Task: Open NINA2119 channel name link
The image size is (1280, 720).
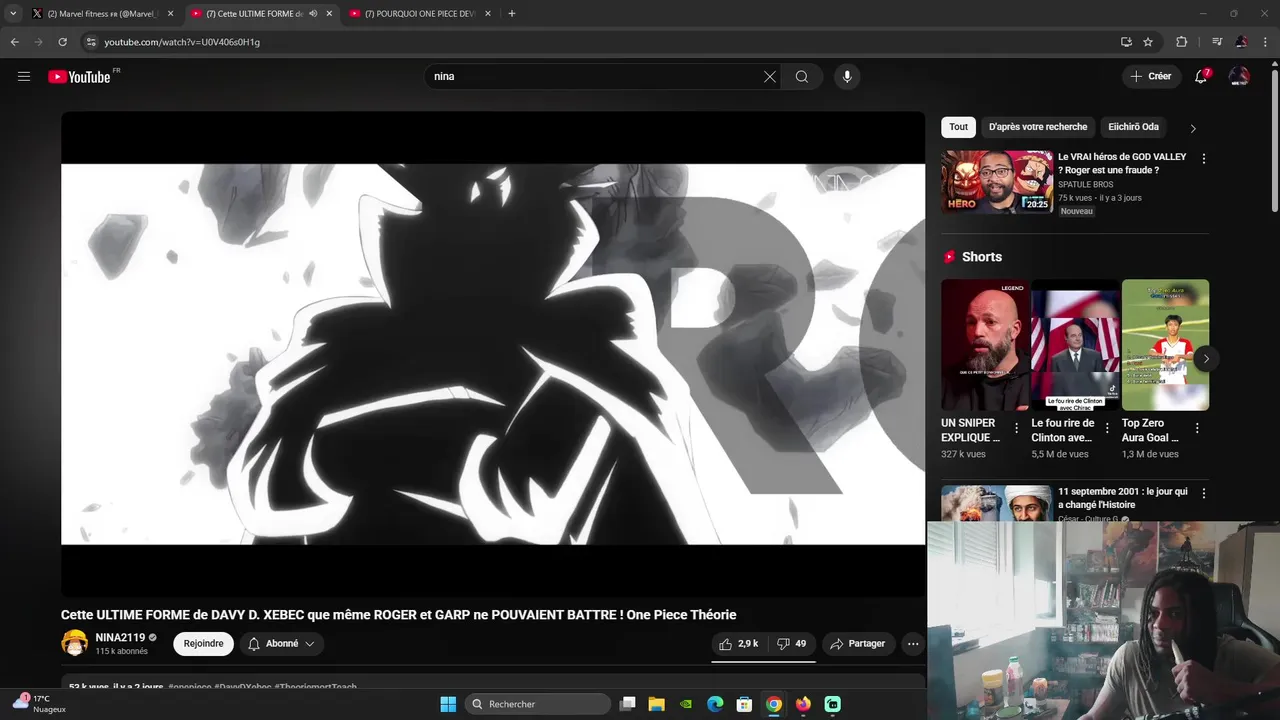Action: [120, 638]
